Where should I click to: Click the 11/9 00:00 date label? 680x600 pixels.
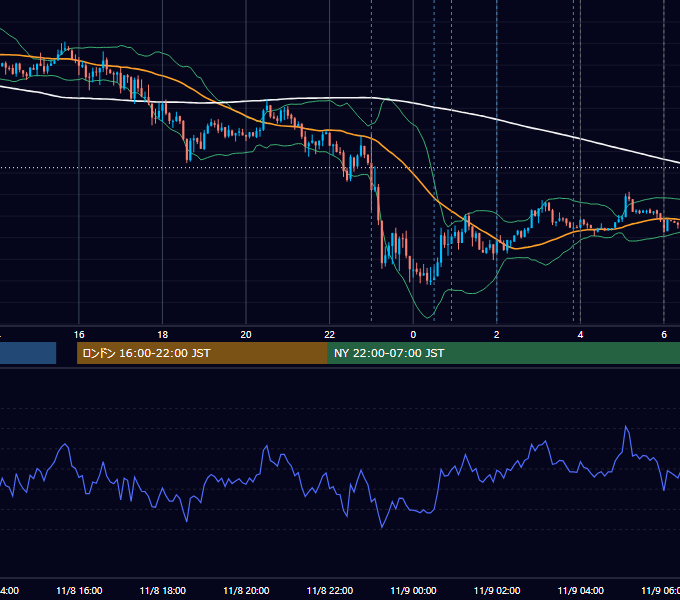coord(413,590)
